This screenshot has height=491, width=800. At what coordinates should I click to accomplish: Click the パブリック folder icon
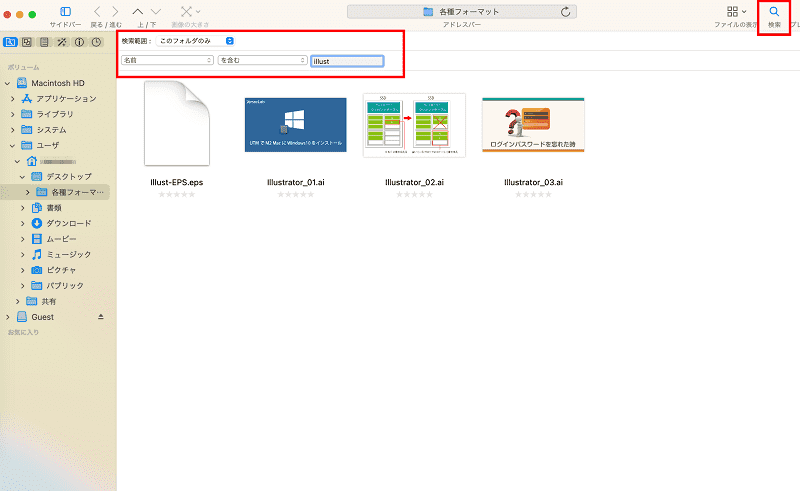coord(37,285)
